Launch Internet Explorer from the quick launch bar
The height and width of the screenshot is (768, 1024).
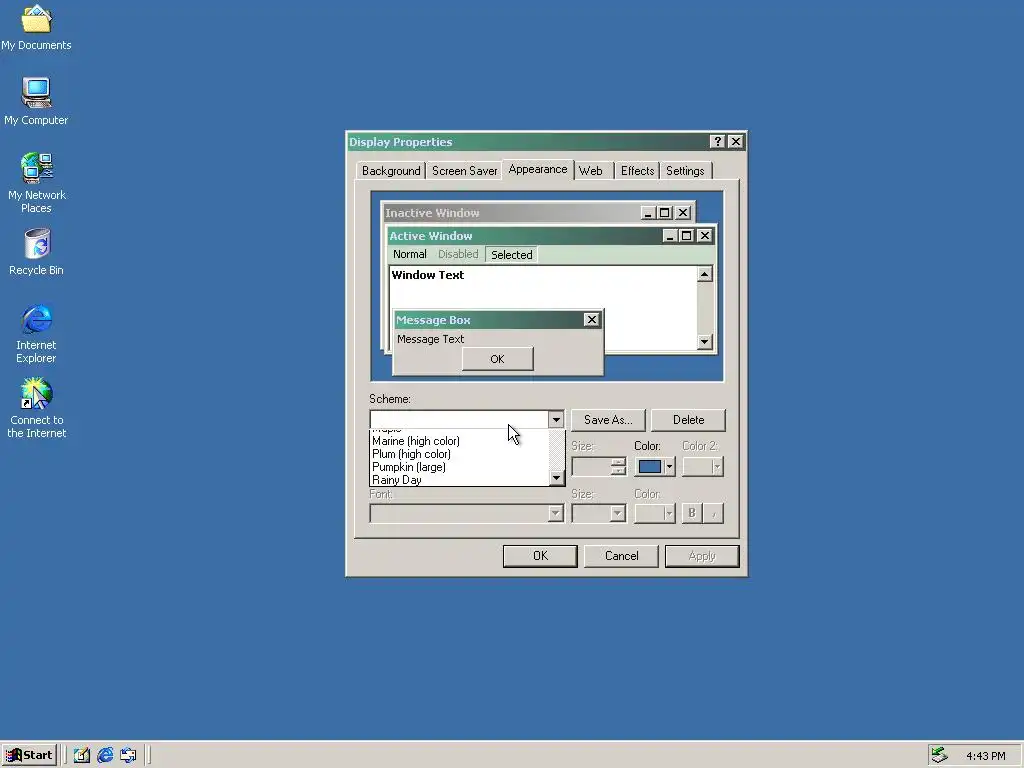[105, 755]
